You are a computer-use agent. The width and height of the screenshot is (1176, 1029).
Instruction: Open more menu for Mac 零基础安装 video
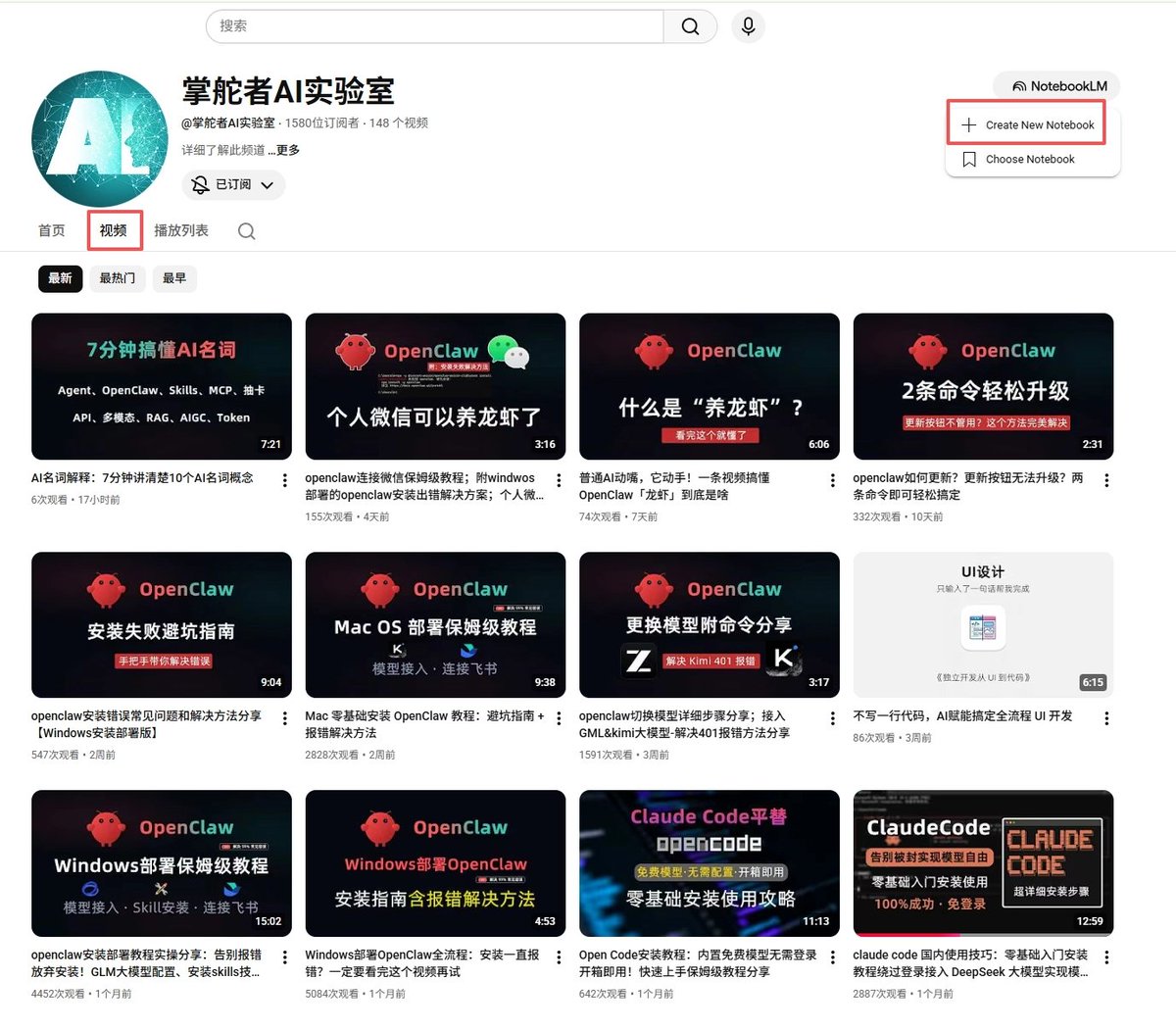[x=559, y=718]
